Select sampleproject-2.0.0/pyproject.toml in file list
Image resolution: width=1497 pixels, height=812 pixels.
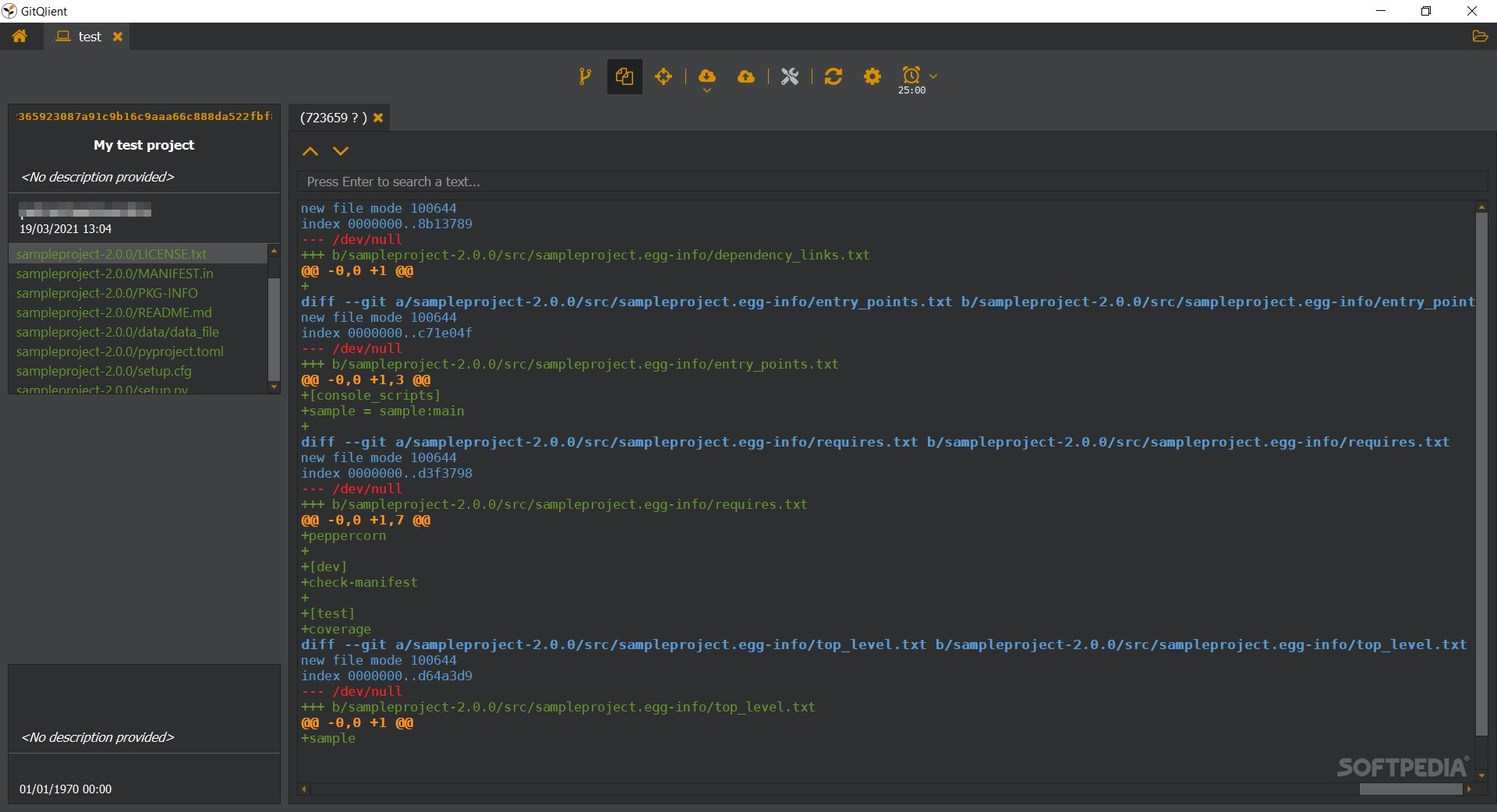point(138,351)
